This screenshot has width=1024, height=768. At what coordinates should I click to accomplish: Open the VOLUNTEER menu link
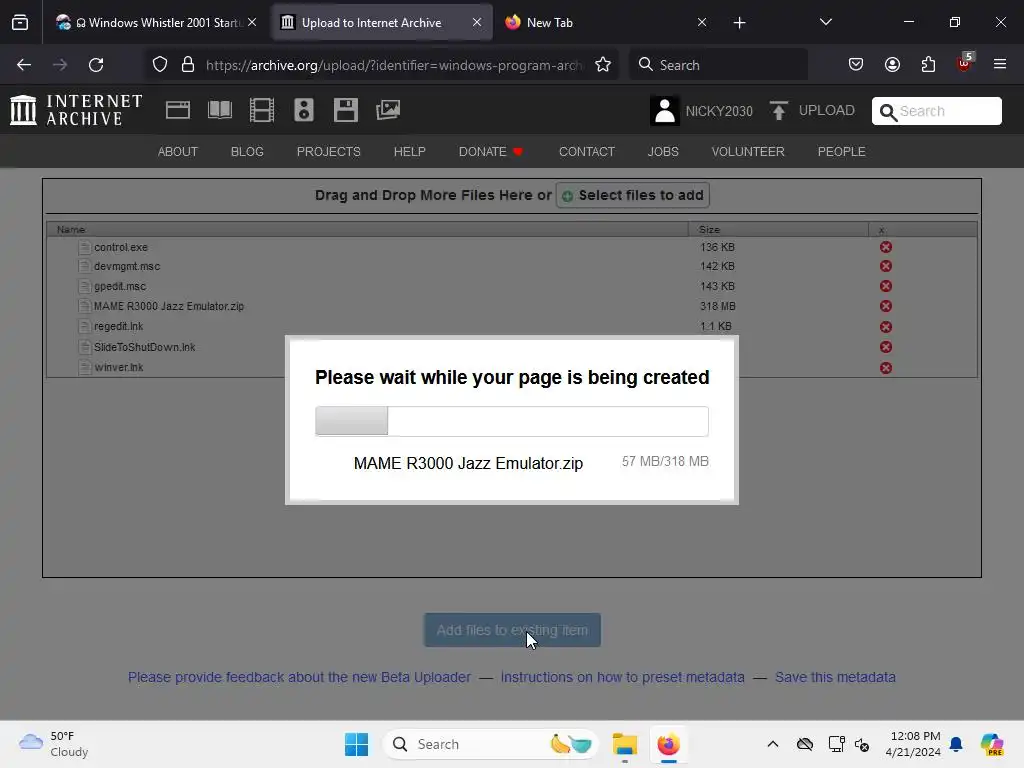(748, 152)
